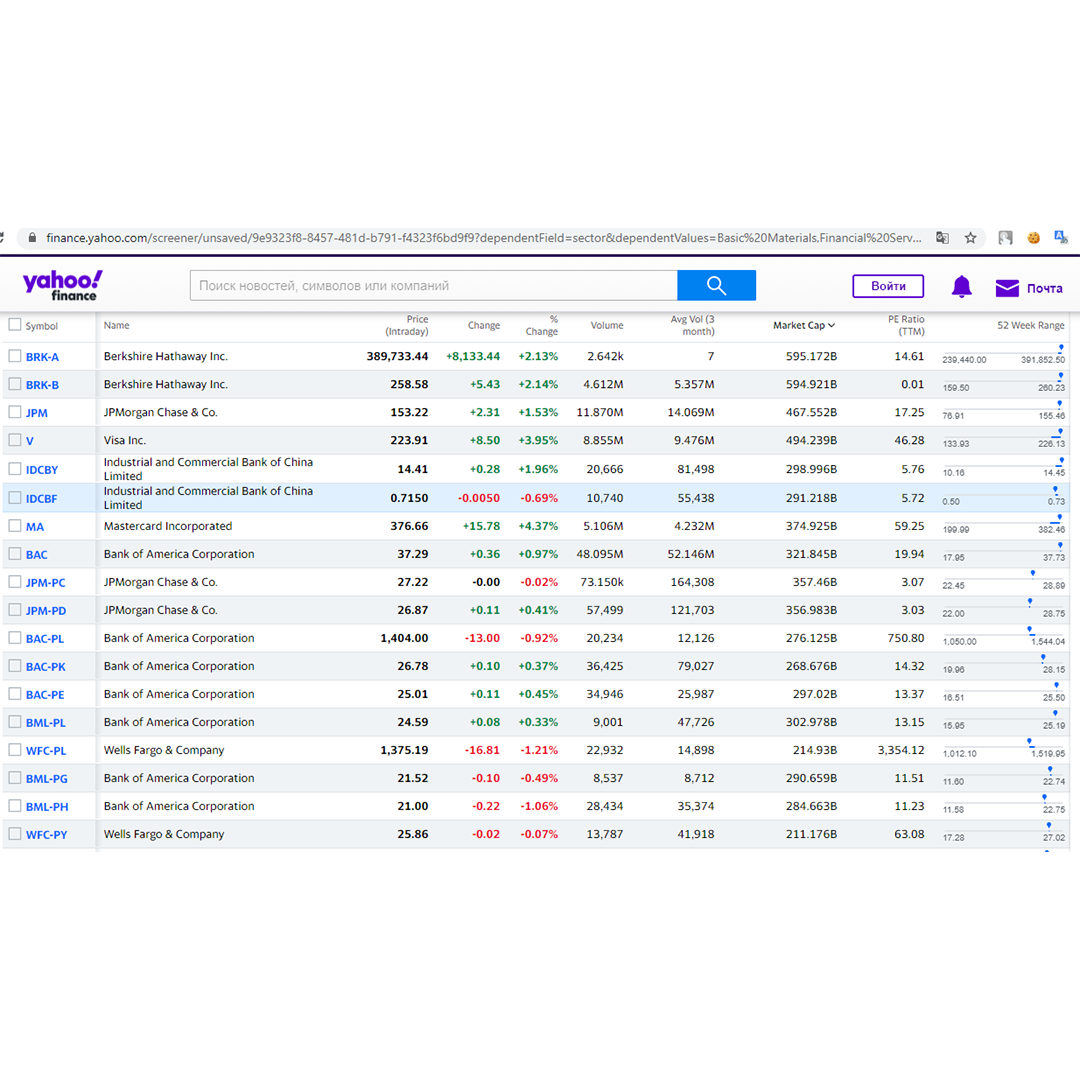Open the BML-PH ticker link
The height and width of the screenshot is (1080, 1080).
tap(47, 807)
